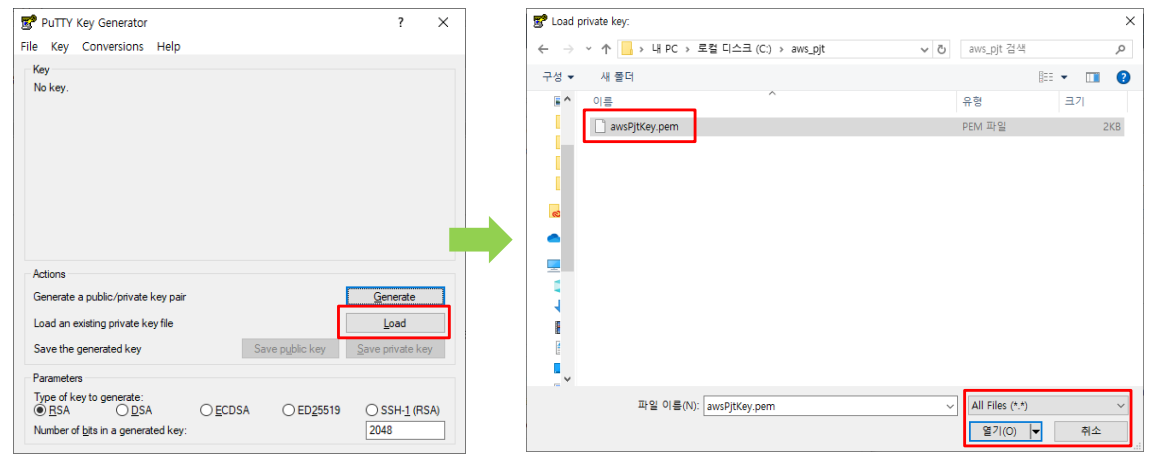Open This PC from the navigation pane
Screen dimensions: 1157x468
[553, 264]
